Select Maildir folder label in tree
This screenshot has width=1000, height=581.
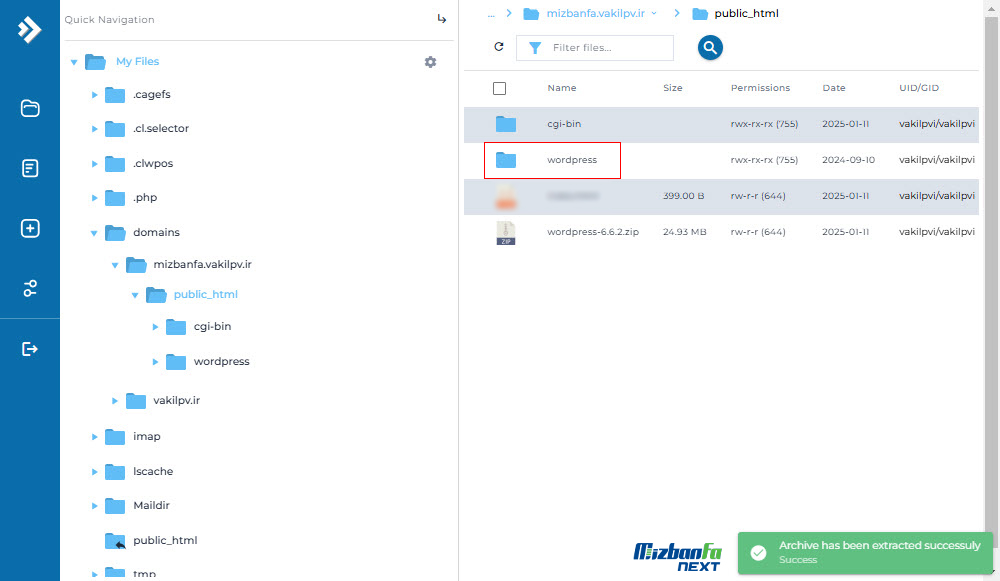pyautogui.click(x=151, y=505)
